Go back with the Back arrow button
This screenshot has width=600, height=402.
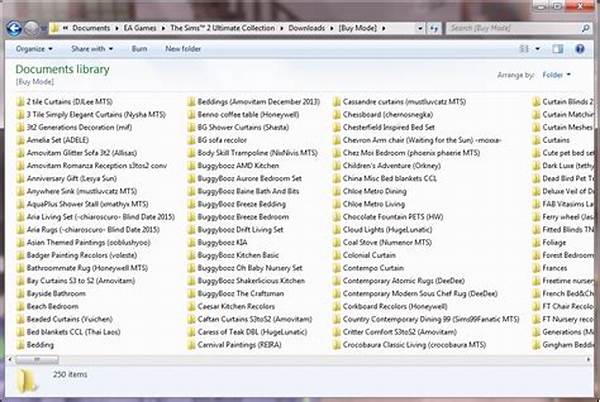[14, 28]
